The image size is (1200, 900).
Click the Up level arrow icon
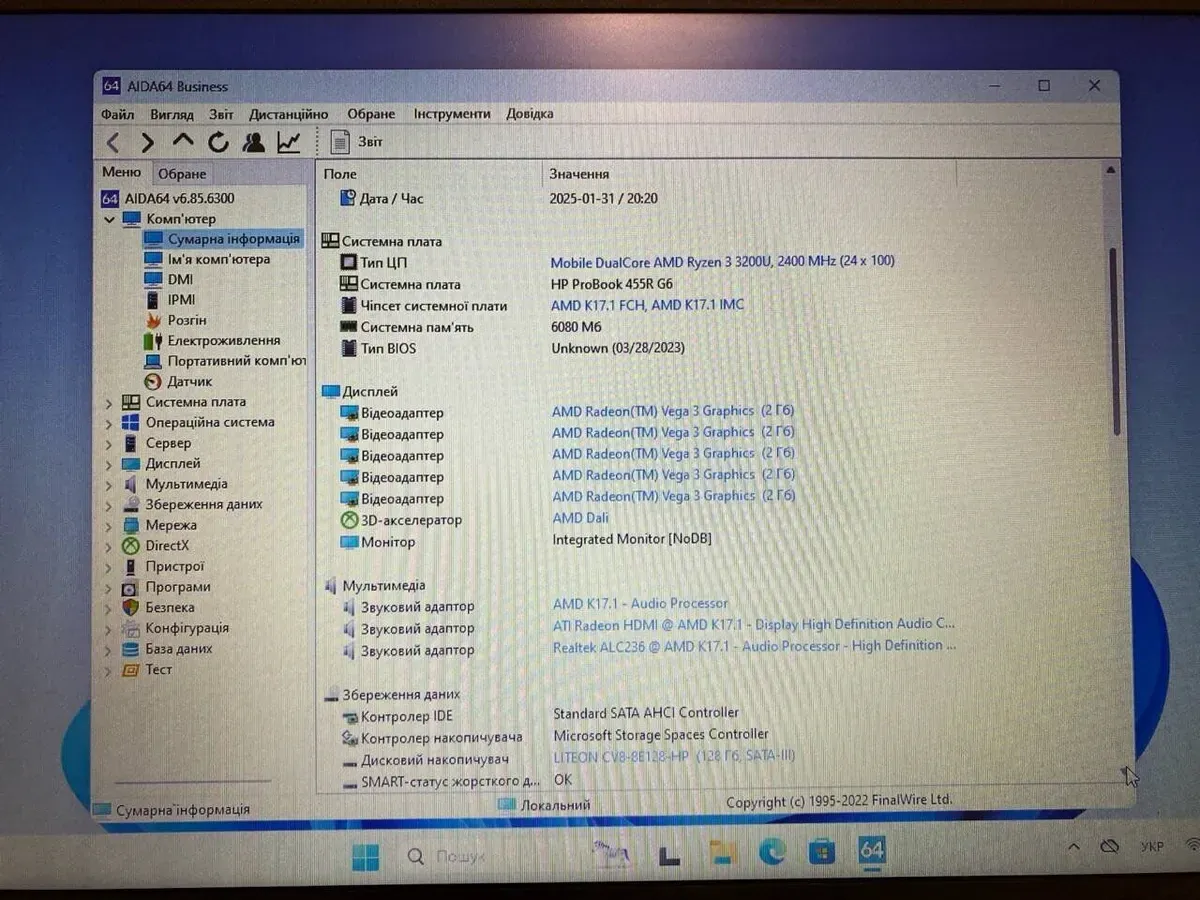pyautogui.click(x=182, y=142)
